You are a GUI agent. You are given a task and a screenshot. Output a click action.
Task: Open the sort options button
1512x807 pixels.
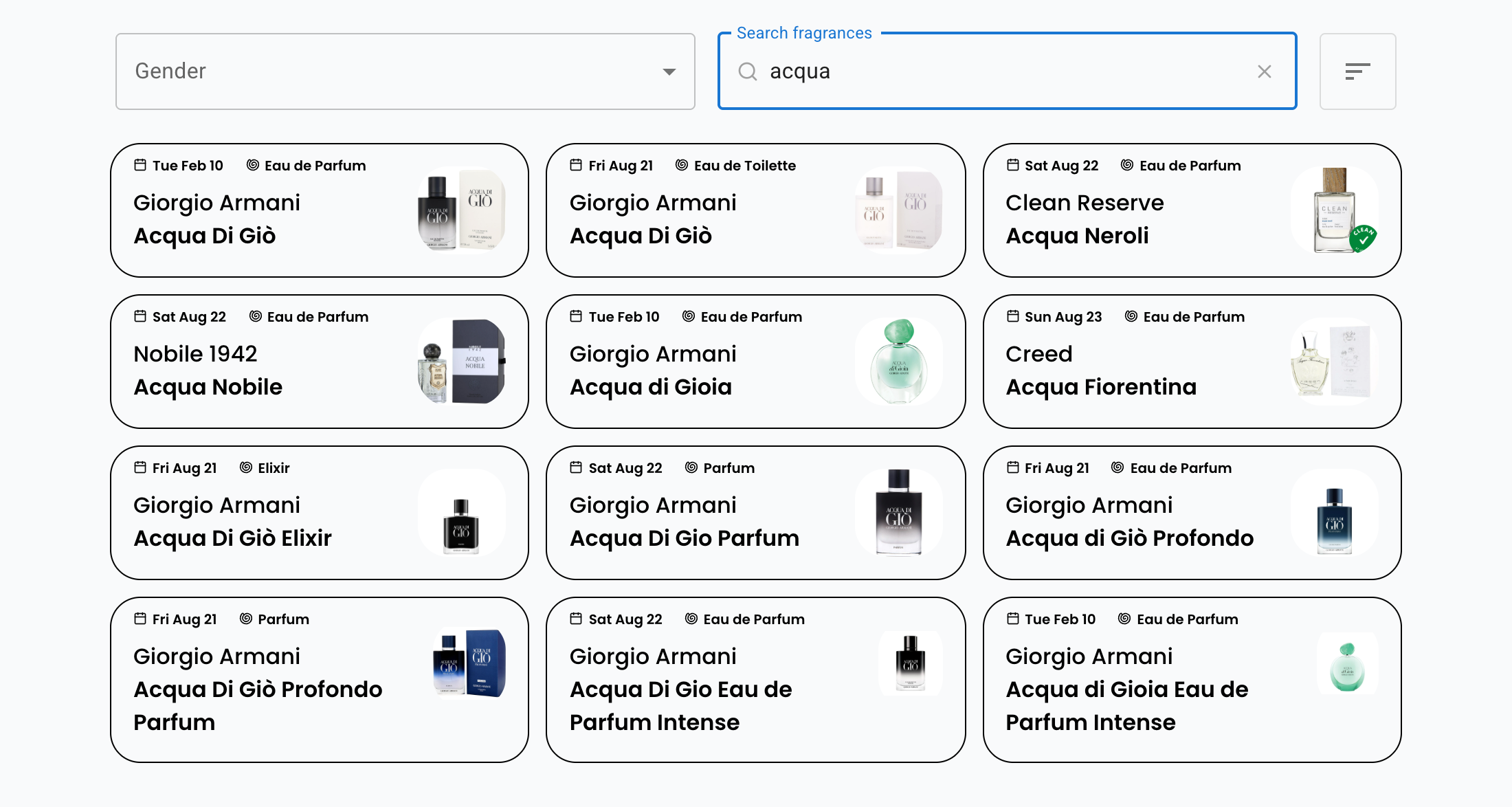(1357, 71)
